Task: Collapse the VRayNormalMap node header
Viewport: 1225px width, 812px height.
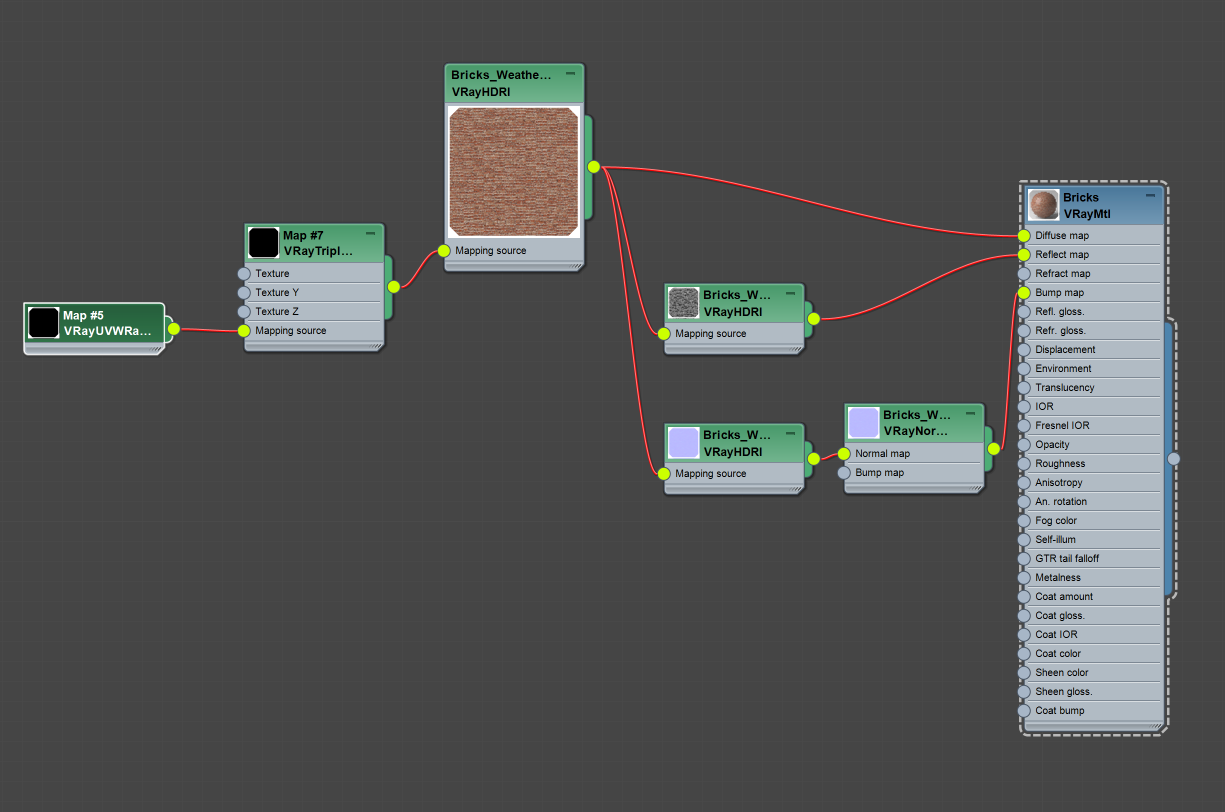Action: (970, 411)
